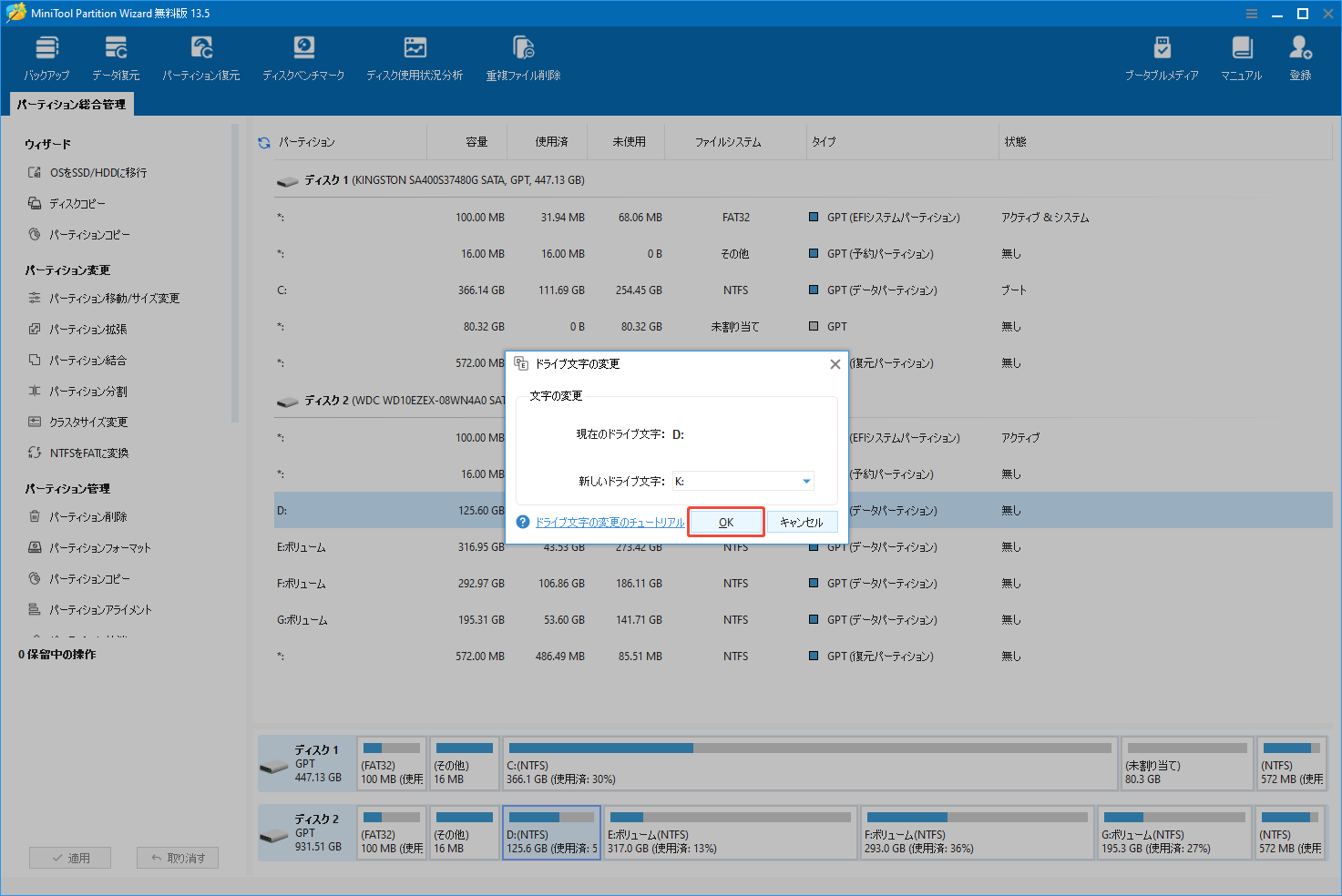Open the new drive letter dropdown
The image size is (1342, 896).
pyautogui.click(x=805, y=480)
